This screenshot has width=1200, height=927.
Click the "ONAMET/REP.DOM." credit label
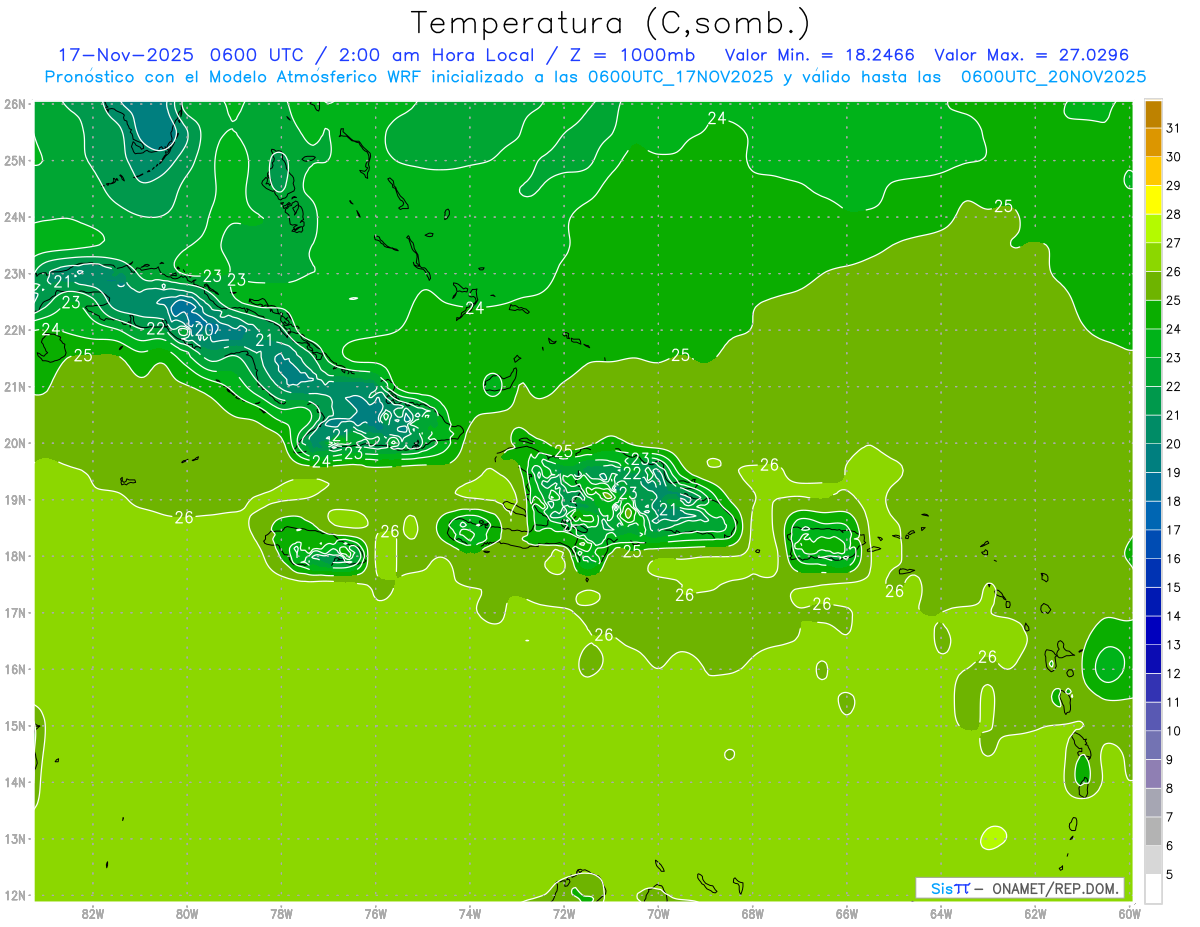(x=1056, y=888)
